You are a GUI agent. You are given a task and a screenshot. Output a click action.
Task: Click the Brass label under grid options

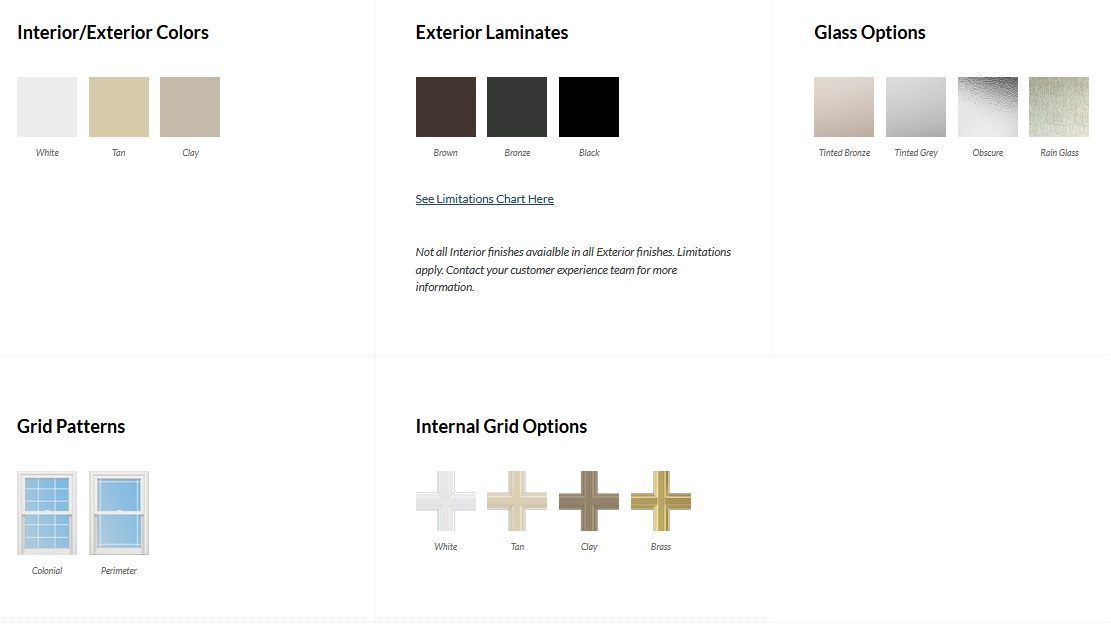[661, 547]
